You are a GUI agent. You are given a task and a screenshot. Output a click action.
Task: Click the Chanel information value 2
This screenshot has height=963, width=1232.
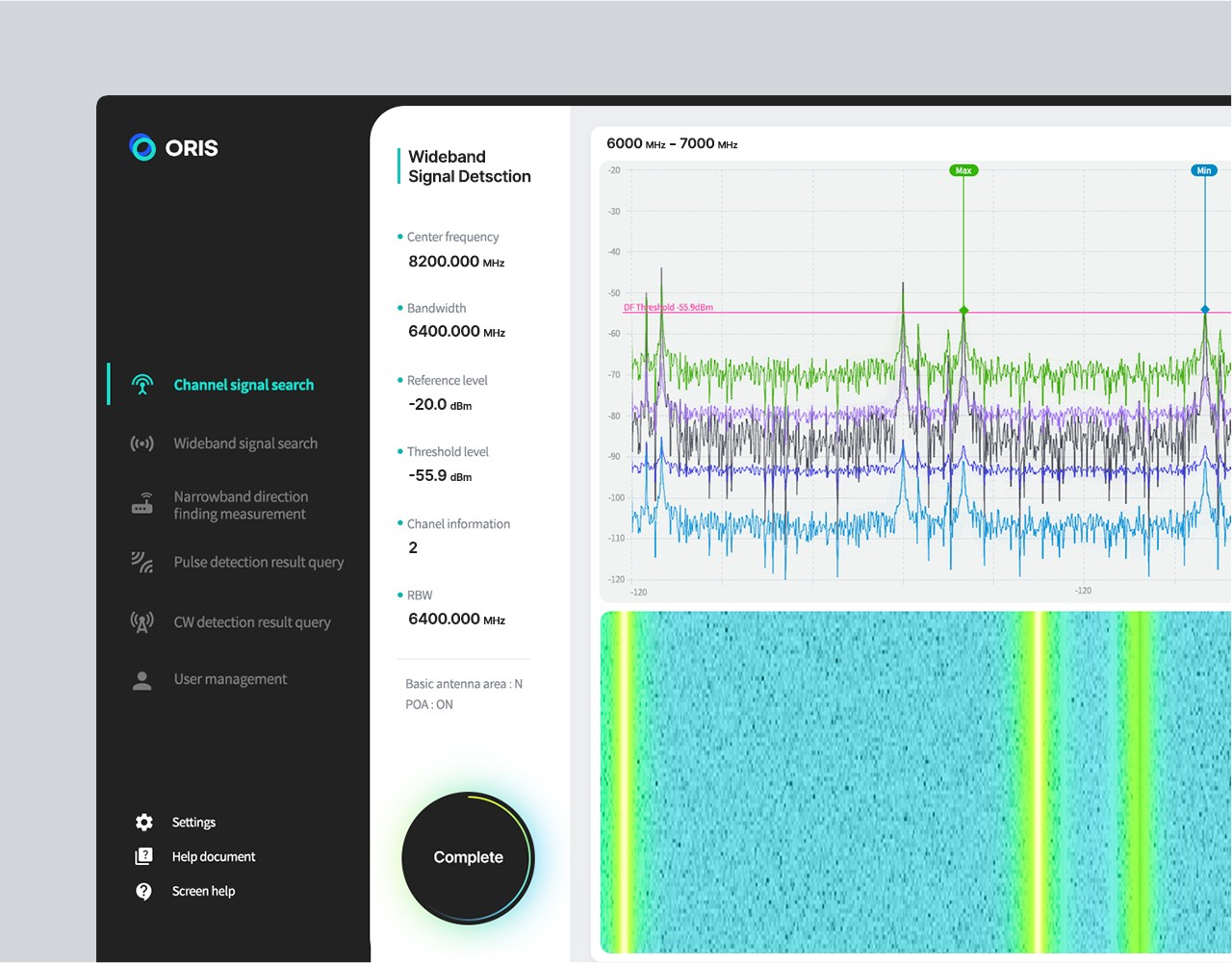coord(413,547)
